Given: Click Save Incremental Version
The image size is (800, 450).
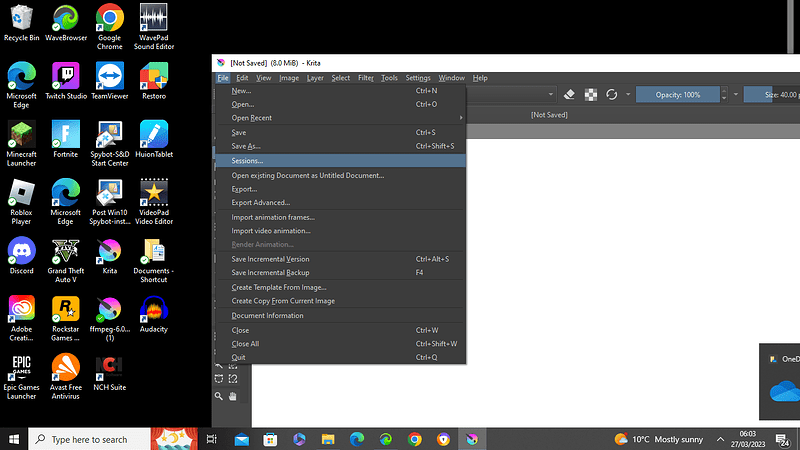Looking at the screenshot, I should coord(340,259).
